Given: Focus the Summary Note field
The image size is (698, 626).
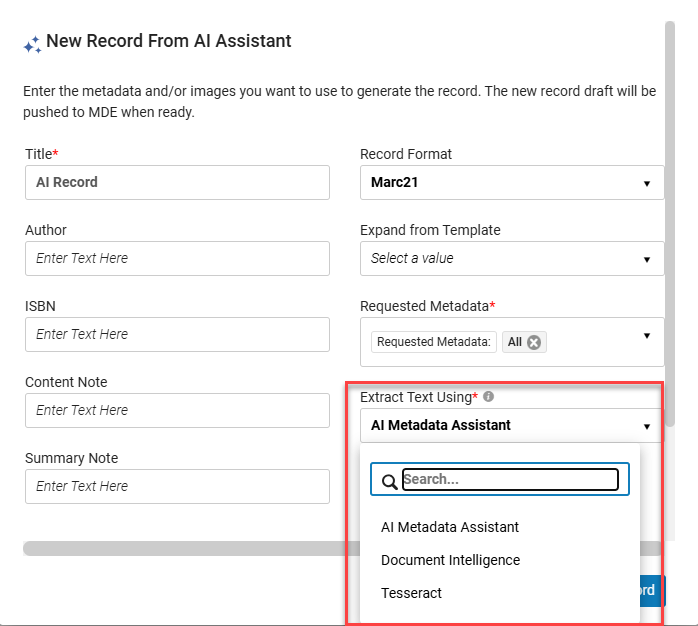Looking at the screenshot, I should pos(177,486).
